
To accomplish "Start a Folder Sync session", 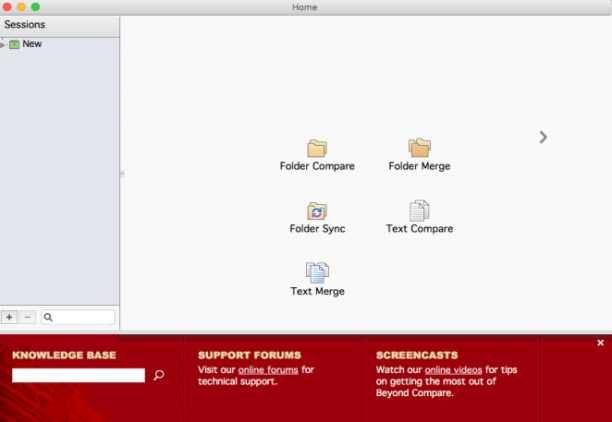I will [317, 211].
